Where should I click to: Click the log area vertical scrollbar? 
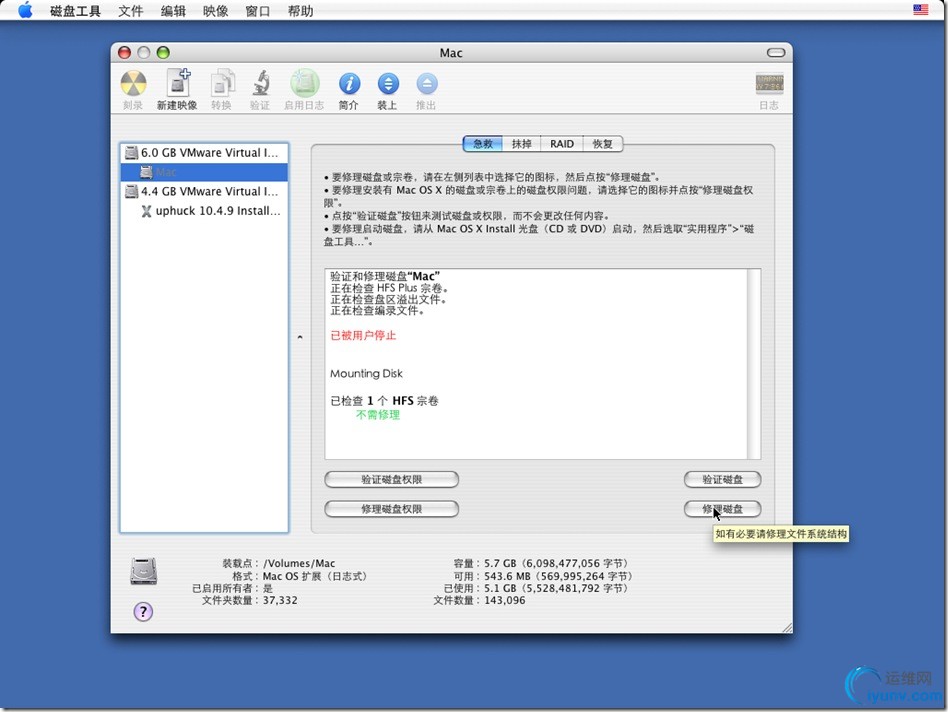point(754,364)
